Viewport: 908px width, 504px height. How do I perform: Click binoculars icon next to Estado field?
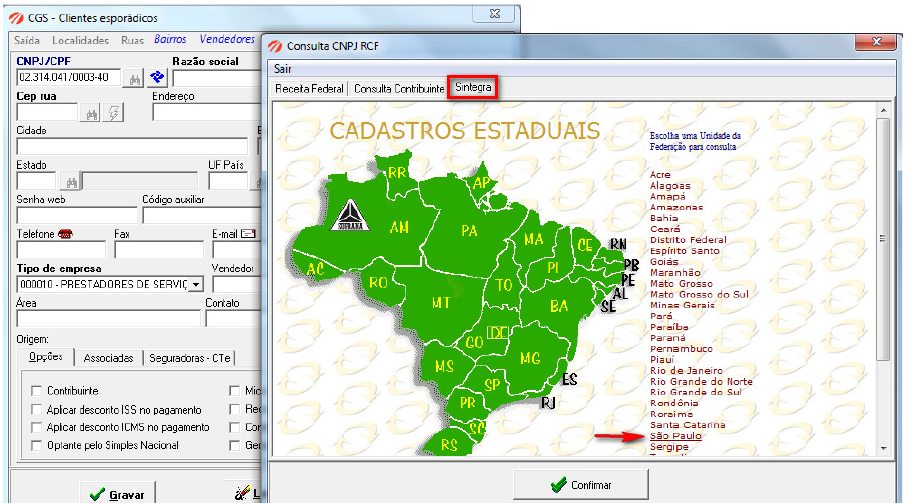click(71, 182)
